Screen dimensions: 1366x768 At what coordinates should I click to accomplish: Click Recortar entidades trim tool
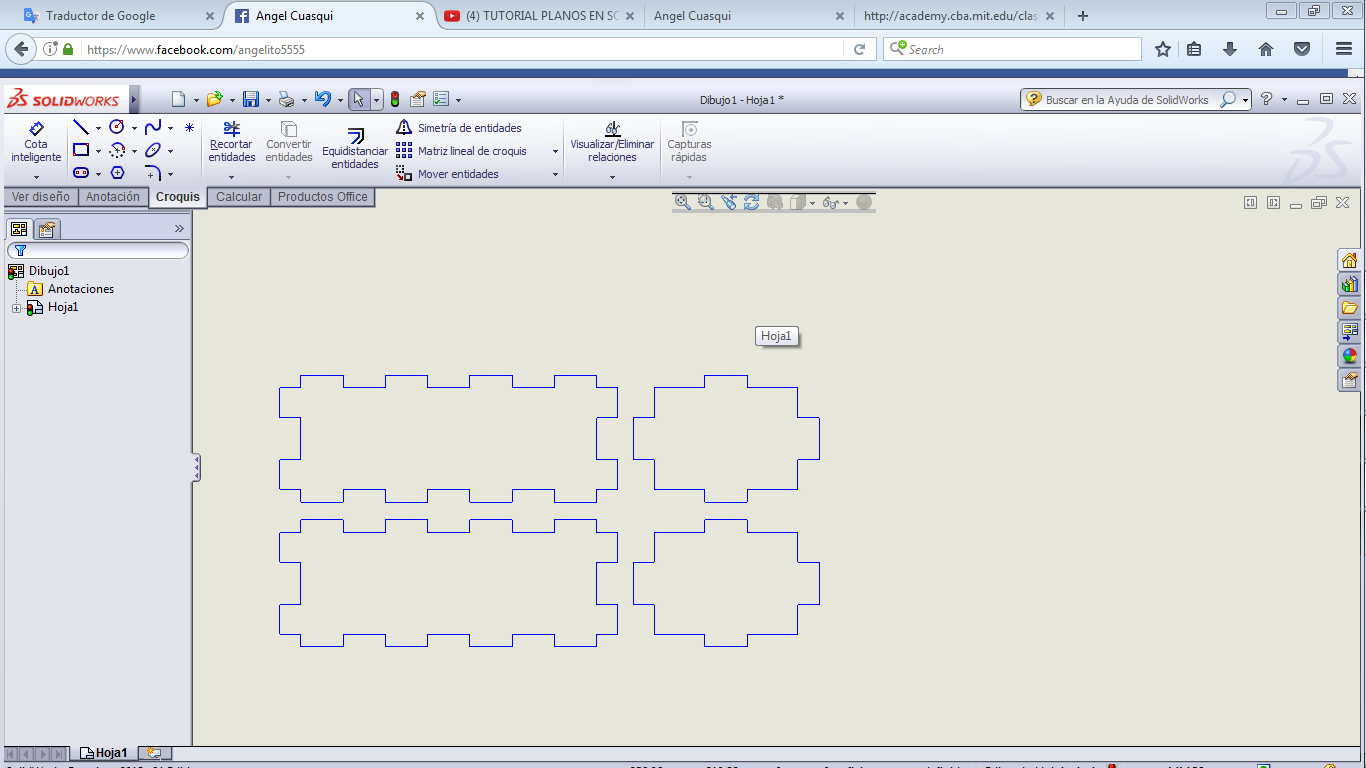tap(232, 142)
